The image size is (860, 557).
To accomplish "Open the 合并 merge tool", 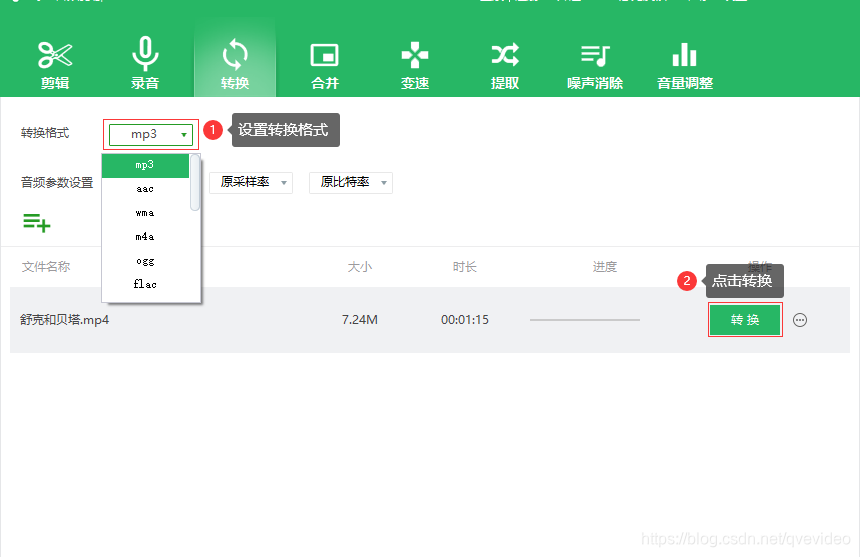I will point(325,64).
